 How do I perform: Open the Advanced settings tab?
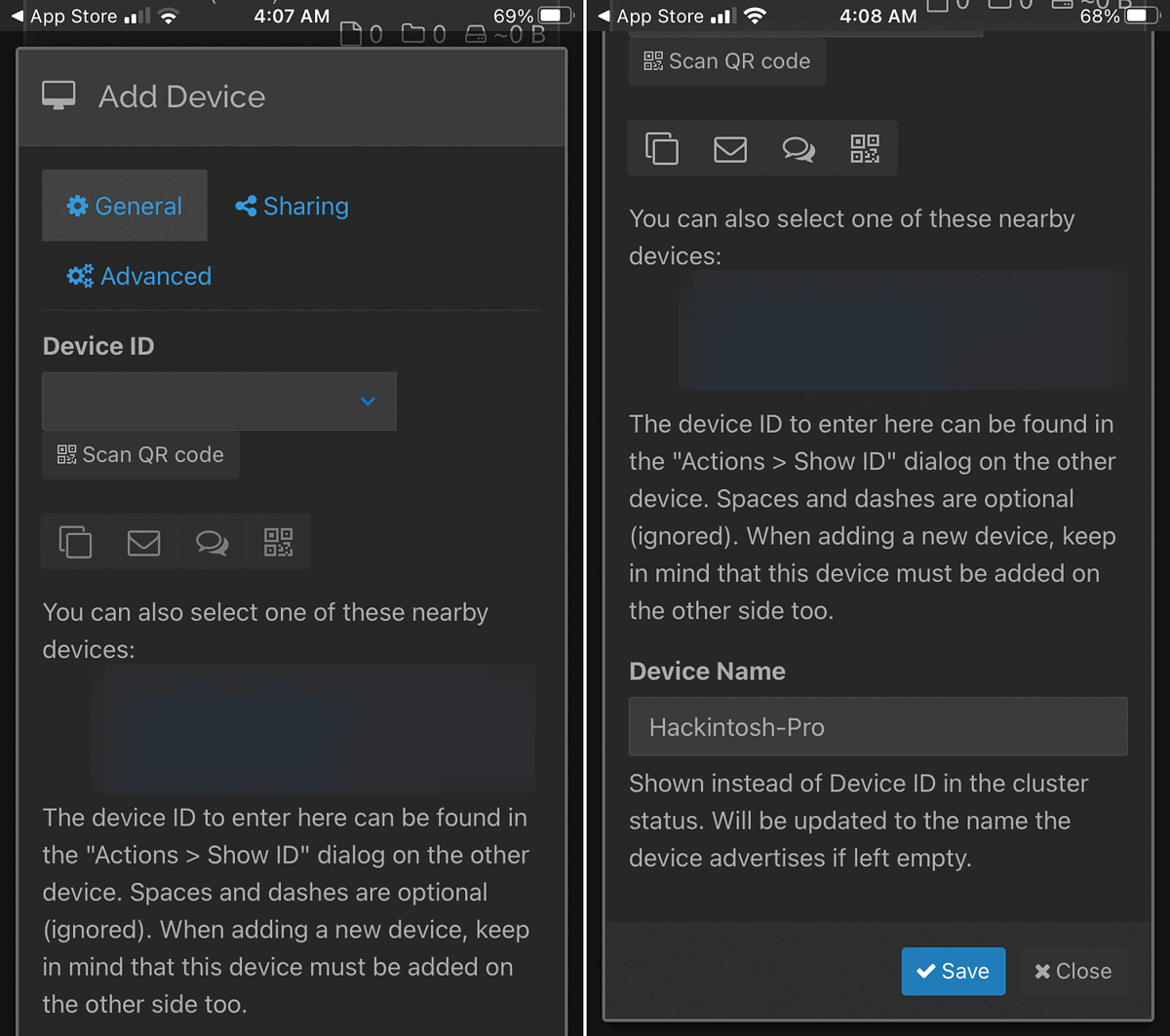pyautogui.click(x=137, y=276)
